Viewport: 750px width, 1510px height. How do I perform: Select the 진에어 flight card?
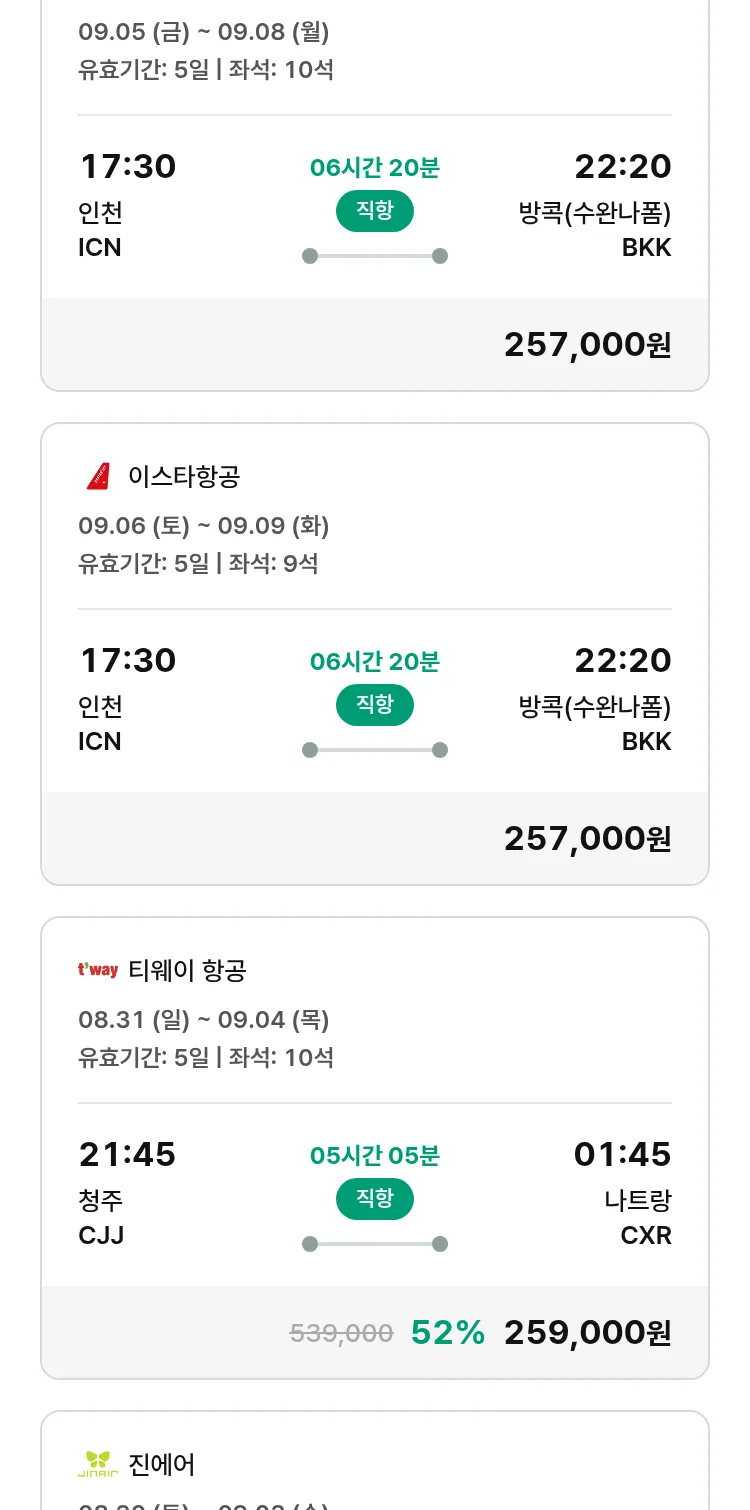tap(374, 1465)
